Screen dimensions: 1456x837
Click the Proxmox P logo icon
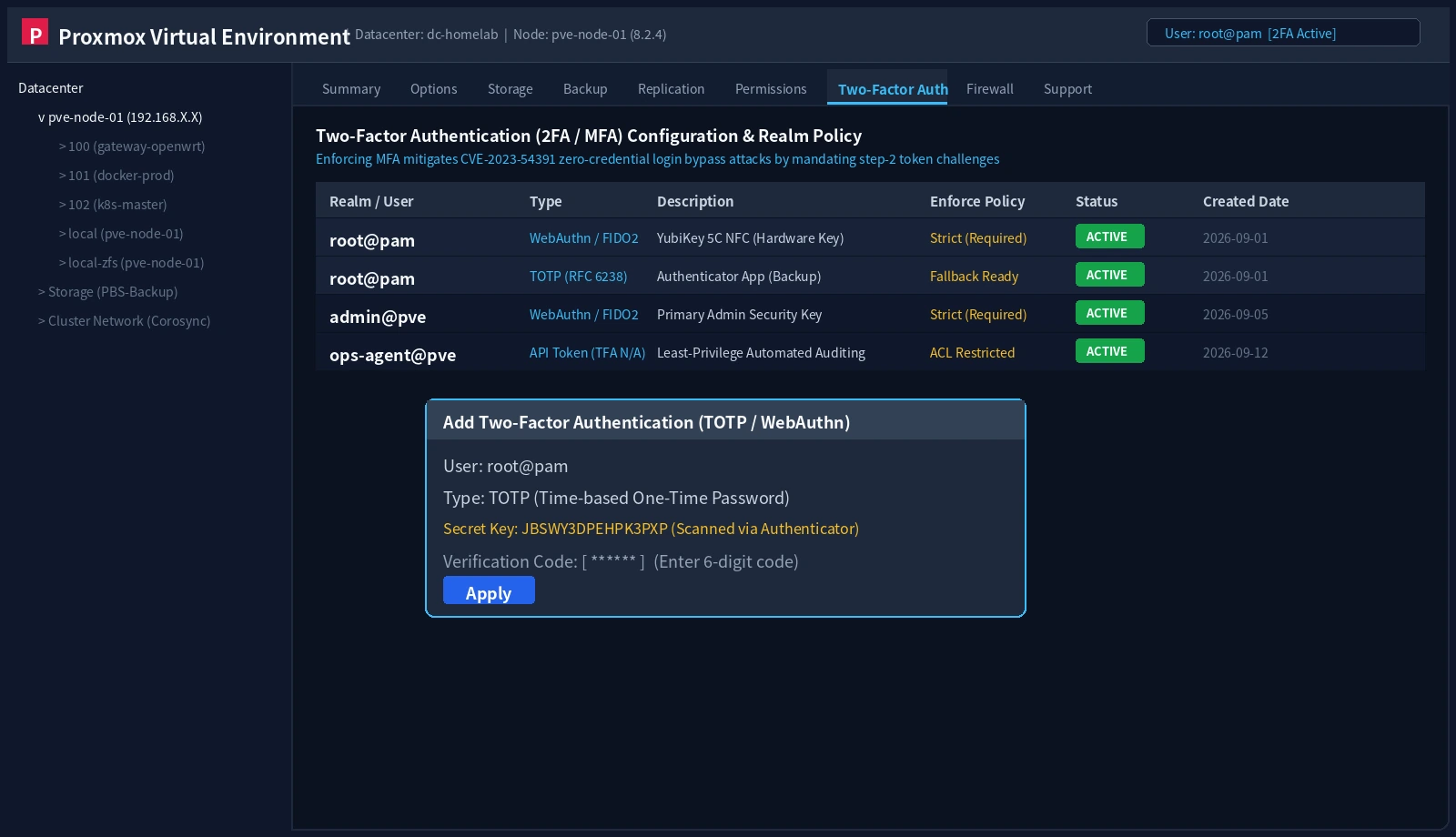pyautogui.click(x=35, y=33)
